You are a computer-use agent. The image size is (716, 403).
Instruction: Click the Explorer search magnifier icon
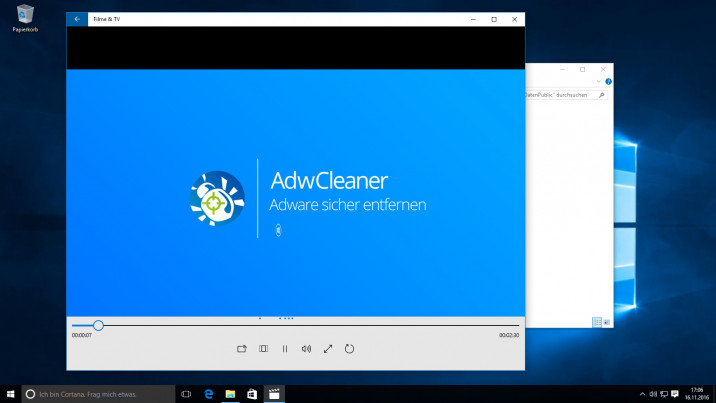[x=602, y=95]
